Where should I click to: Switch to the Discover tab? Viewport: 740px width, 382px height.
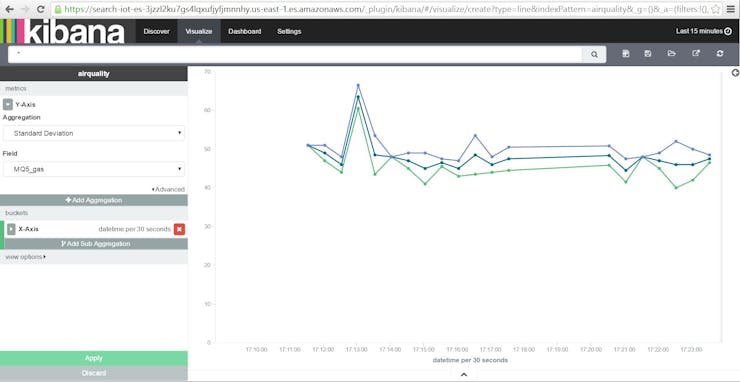(156, 32)
